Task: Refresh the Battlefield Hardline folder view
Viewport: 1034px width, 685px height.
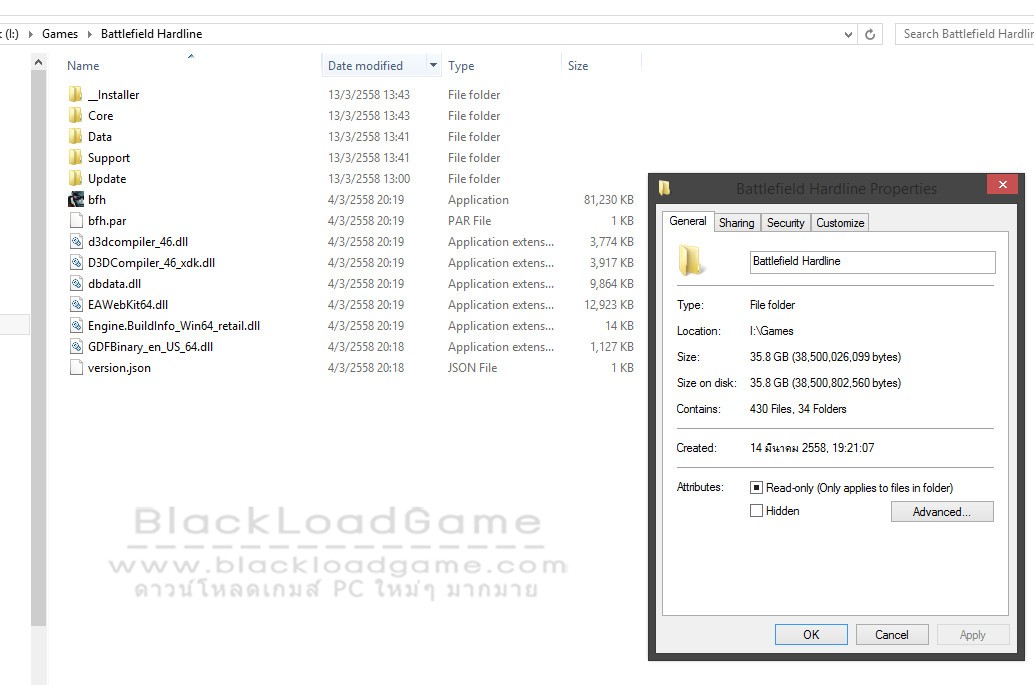Action: pos(870,34)
